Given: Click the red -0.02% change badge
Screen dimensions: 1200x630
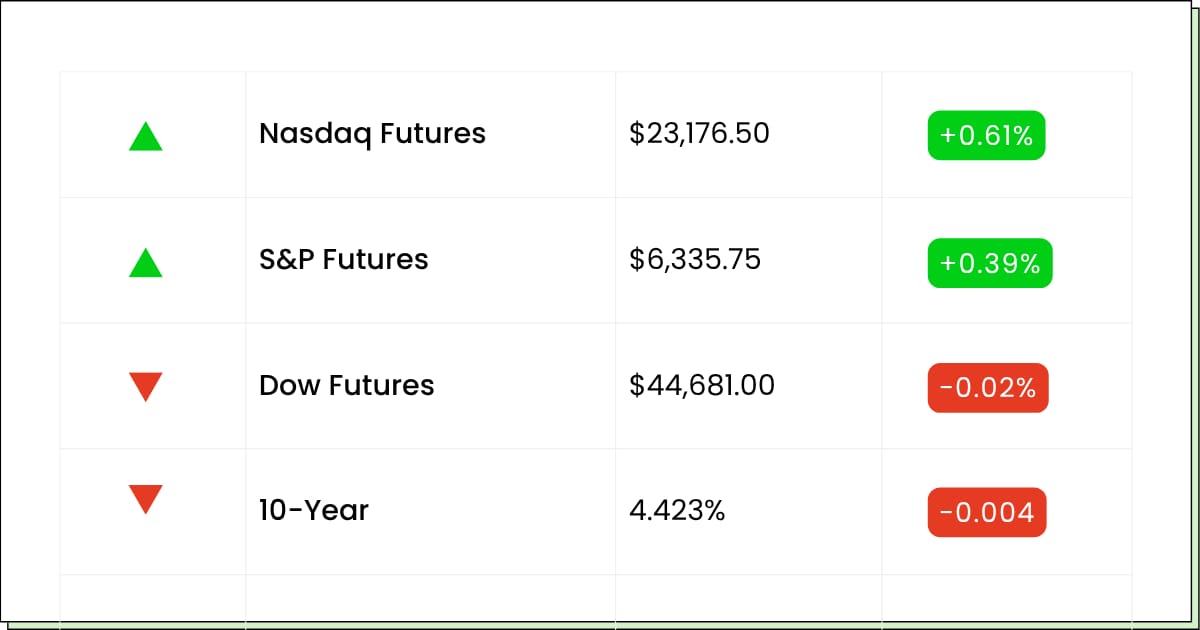Looking at the screenshot, I should pos(988,388).
